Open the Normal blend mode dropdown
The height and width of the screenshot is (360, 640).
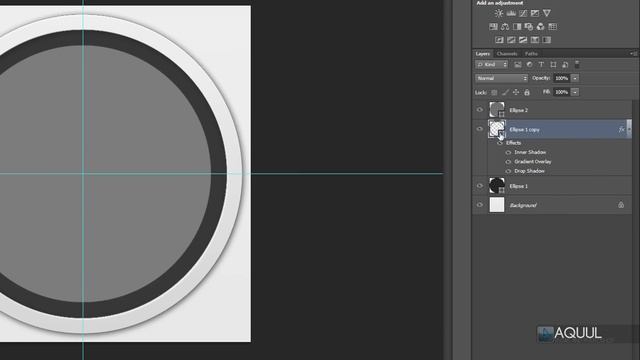click(502, 78)
